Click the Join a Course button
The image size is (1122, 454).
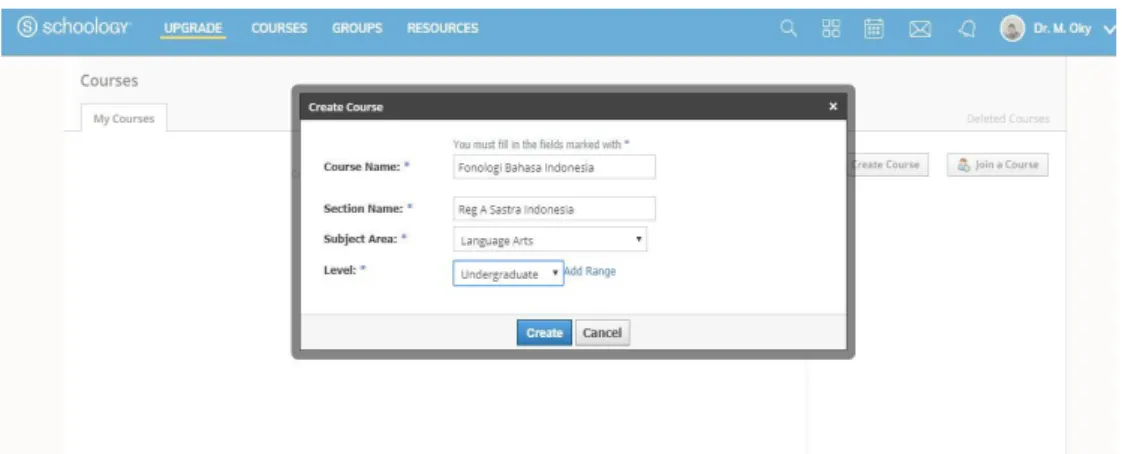coord(997,165)
